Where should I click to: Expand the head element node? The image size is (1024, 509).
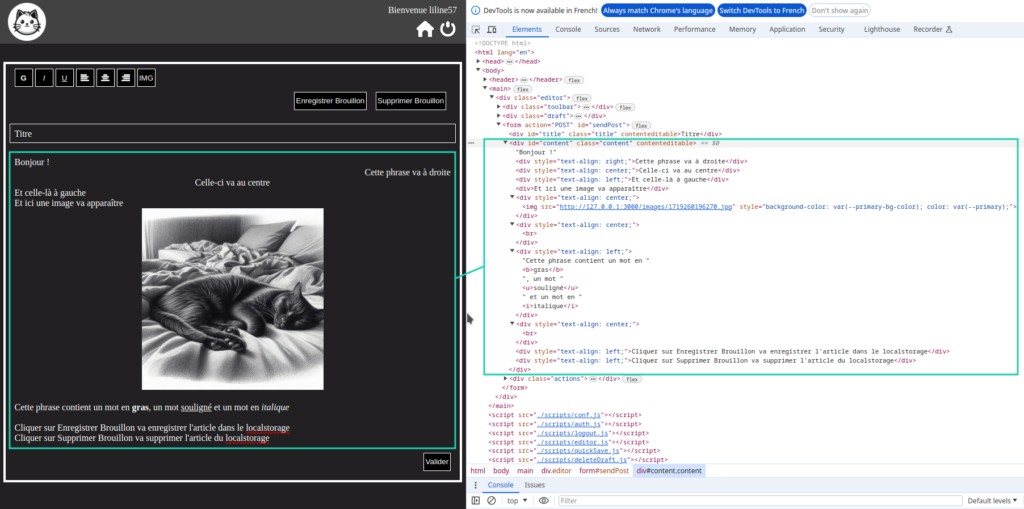(478, 61)
